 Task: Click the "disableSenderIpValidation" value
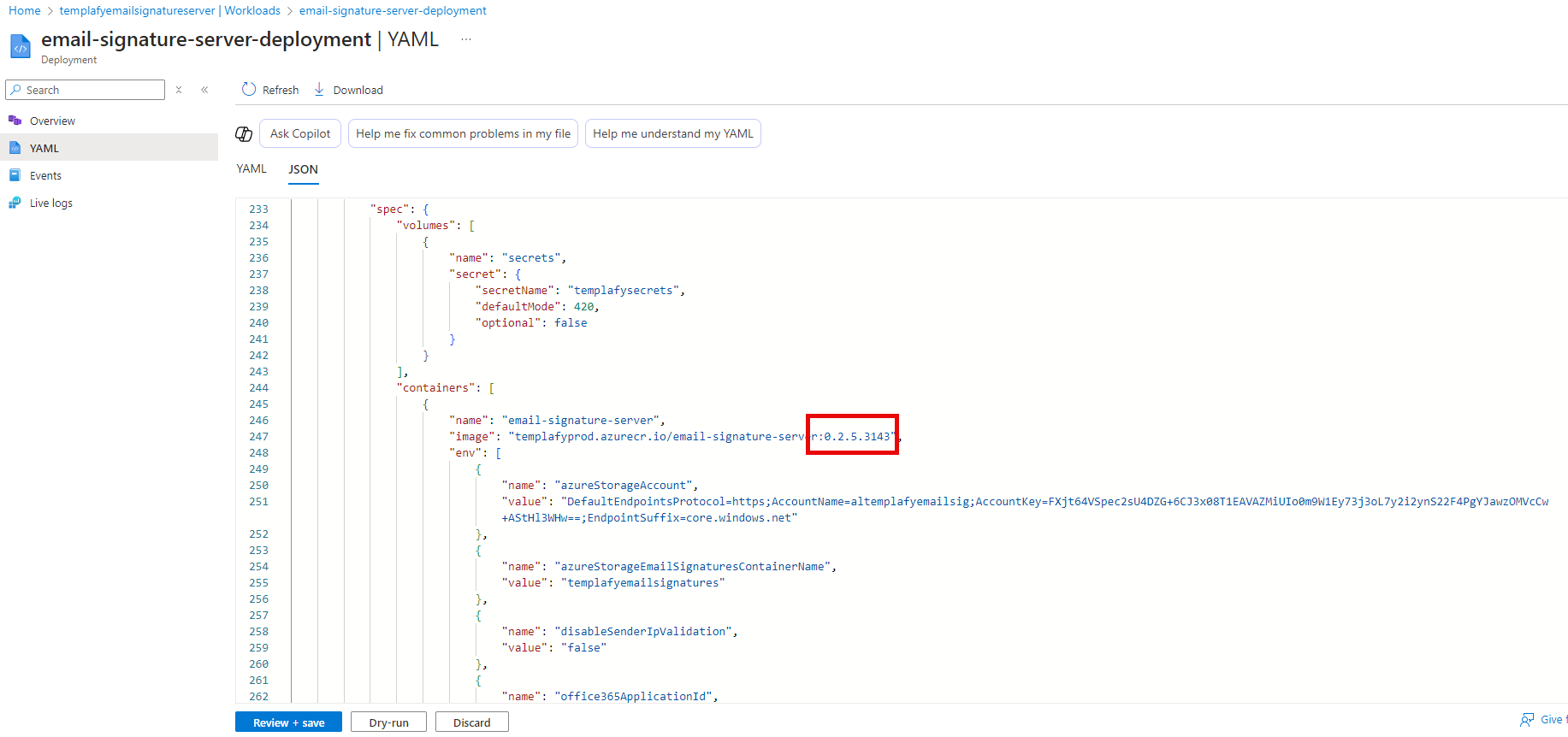click(x=642, y=631)
